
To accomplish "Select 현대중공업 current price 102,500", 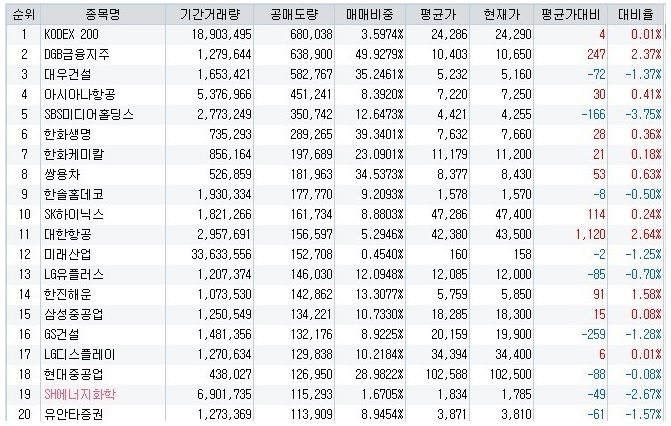I will point(511,375).
